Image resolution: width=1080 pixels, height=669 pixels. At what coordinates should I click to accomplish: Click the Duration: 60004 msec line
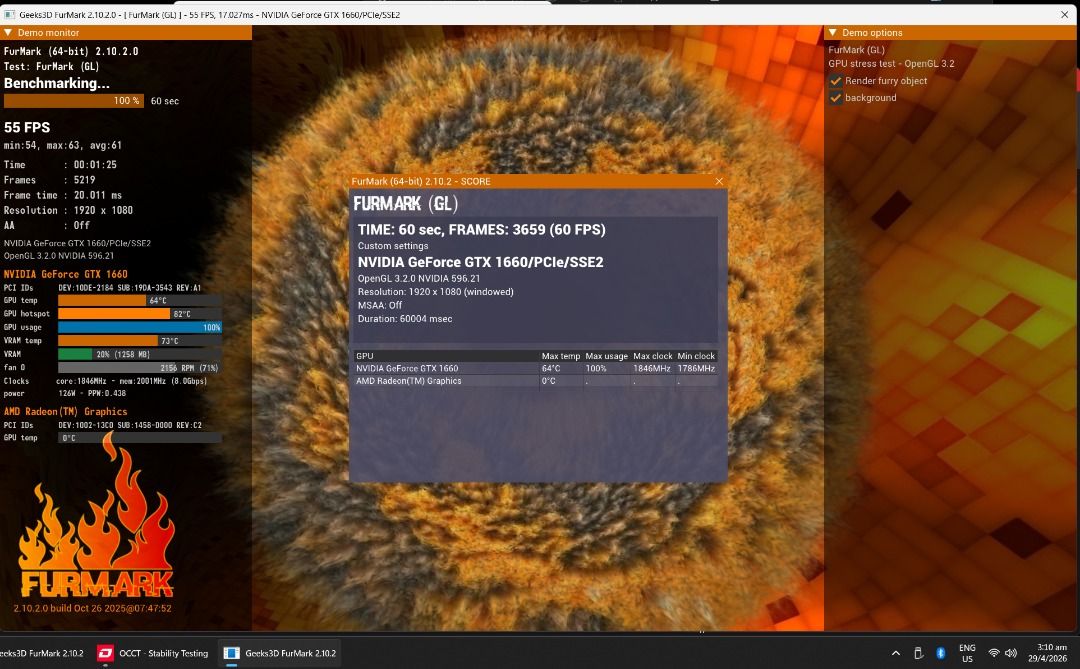tap(405, 319)
